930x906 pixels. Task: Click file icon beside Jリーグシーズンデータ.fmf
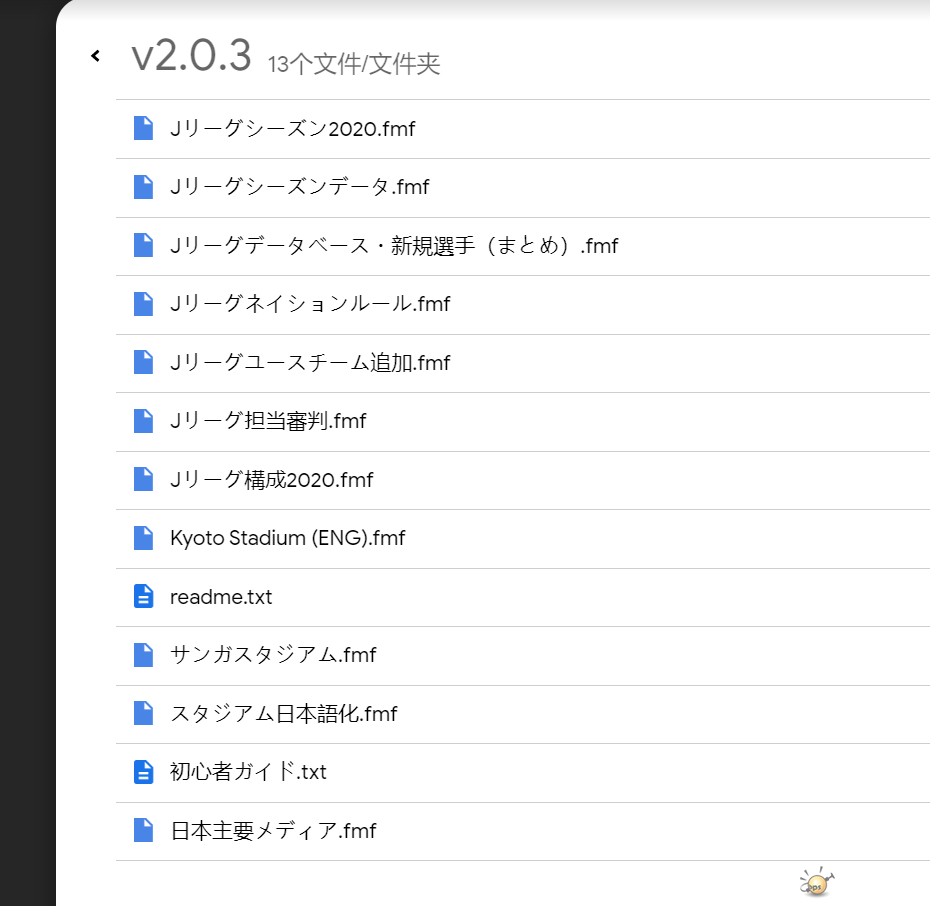[x=144, y=187]
